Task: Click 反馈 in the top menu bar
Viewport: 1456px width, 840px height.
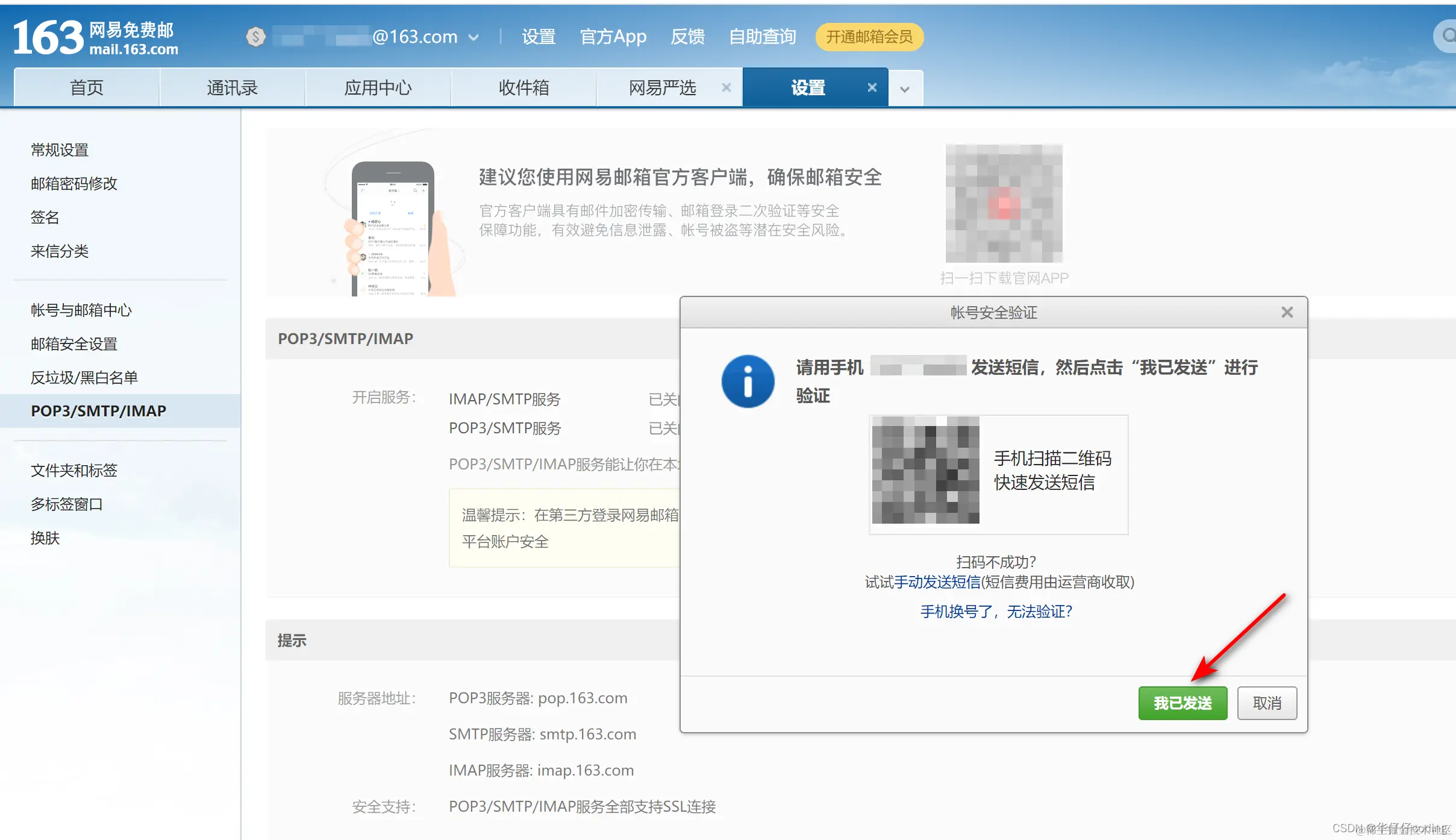Action: point(686,36)
